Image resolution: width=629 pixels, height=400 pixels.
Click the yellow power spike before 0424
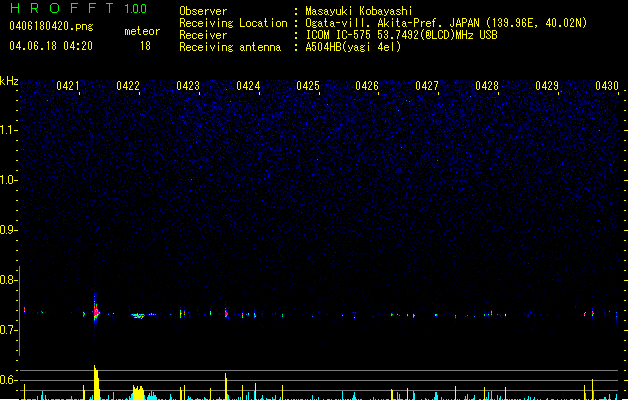[226, 386]
